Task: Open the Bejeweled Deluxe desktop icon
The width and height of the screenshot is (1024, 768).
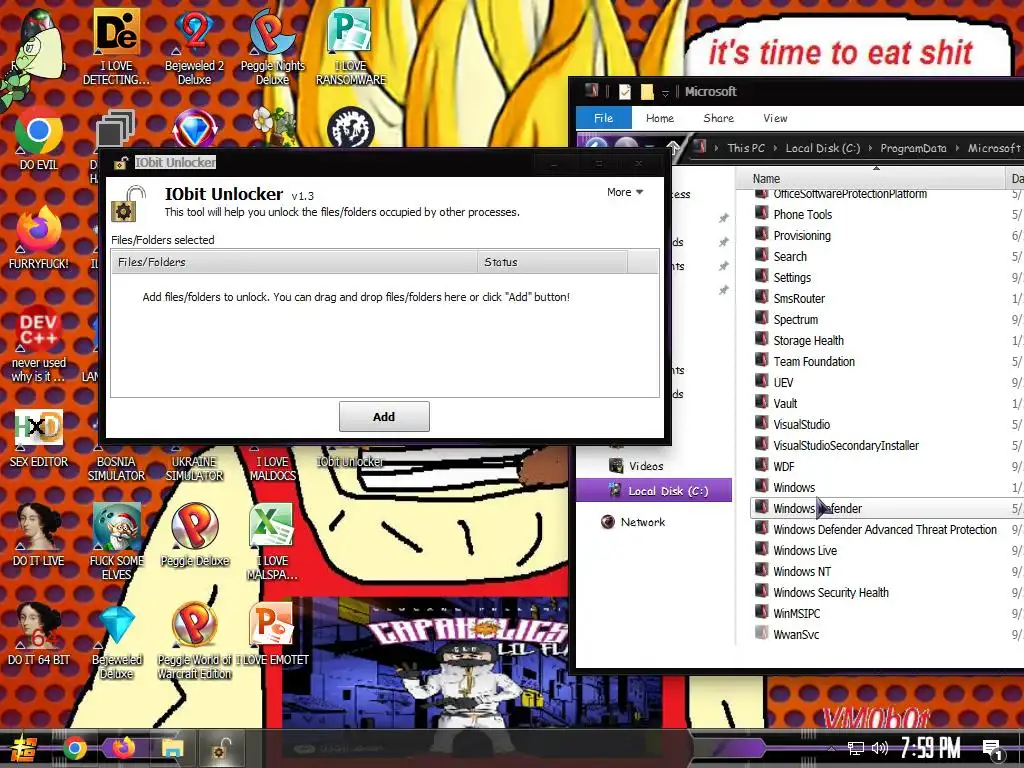Action: point(116,641)
